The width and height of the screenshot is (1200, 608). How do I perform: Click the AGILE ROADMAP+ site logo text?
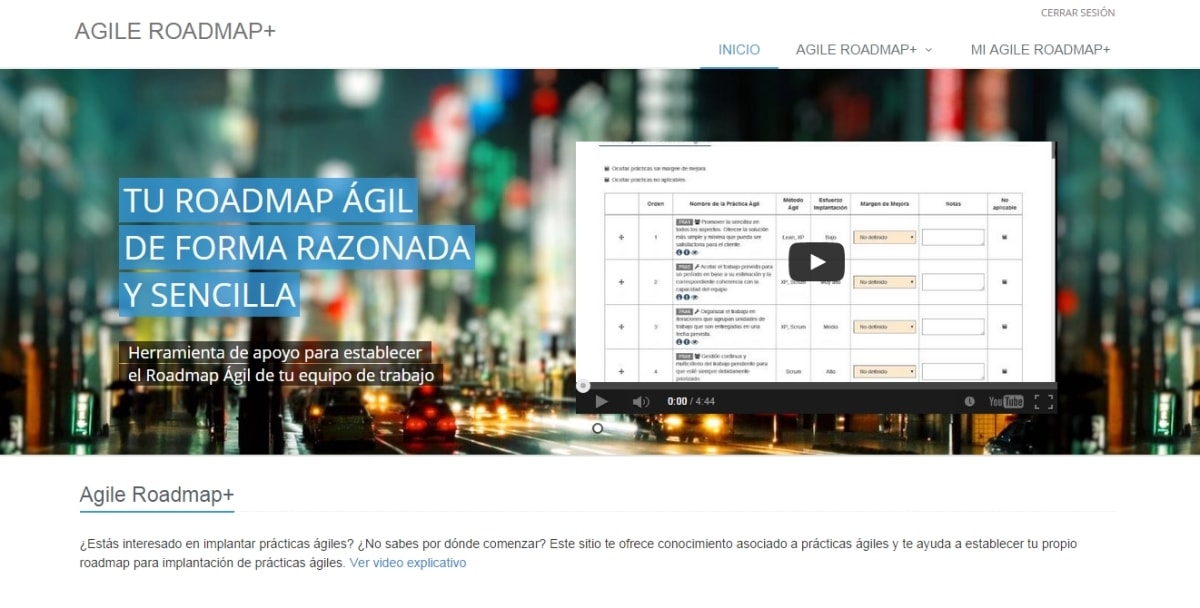pos(175,31)
